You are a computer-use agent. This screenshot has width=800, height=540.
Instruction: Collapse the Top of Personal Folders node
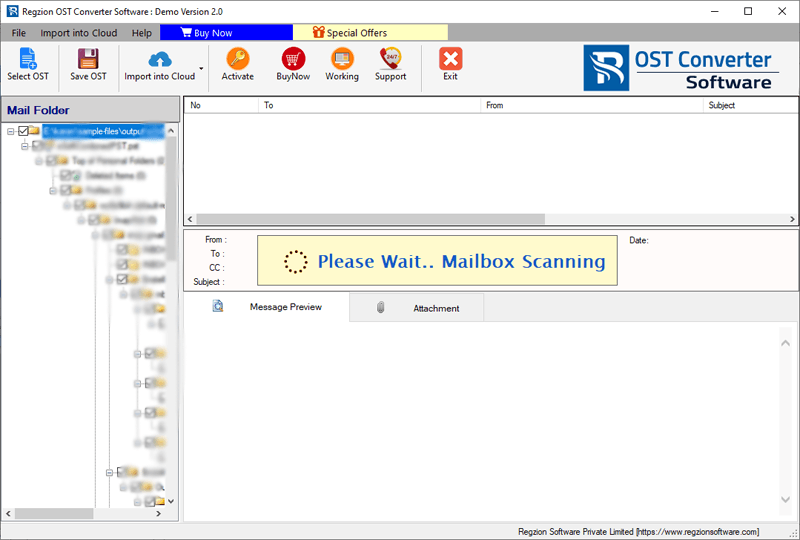tap(38, 160)
